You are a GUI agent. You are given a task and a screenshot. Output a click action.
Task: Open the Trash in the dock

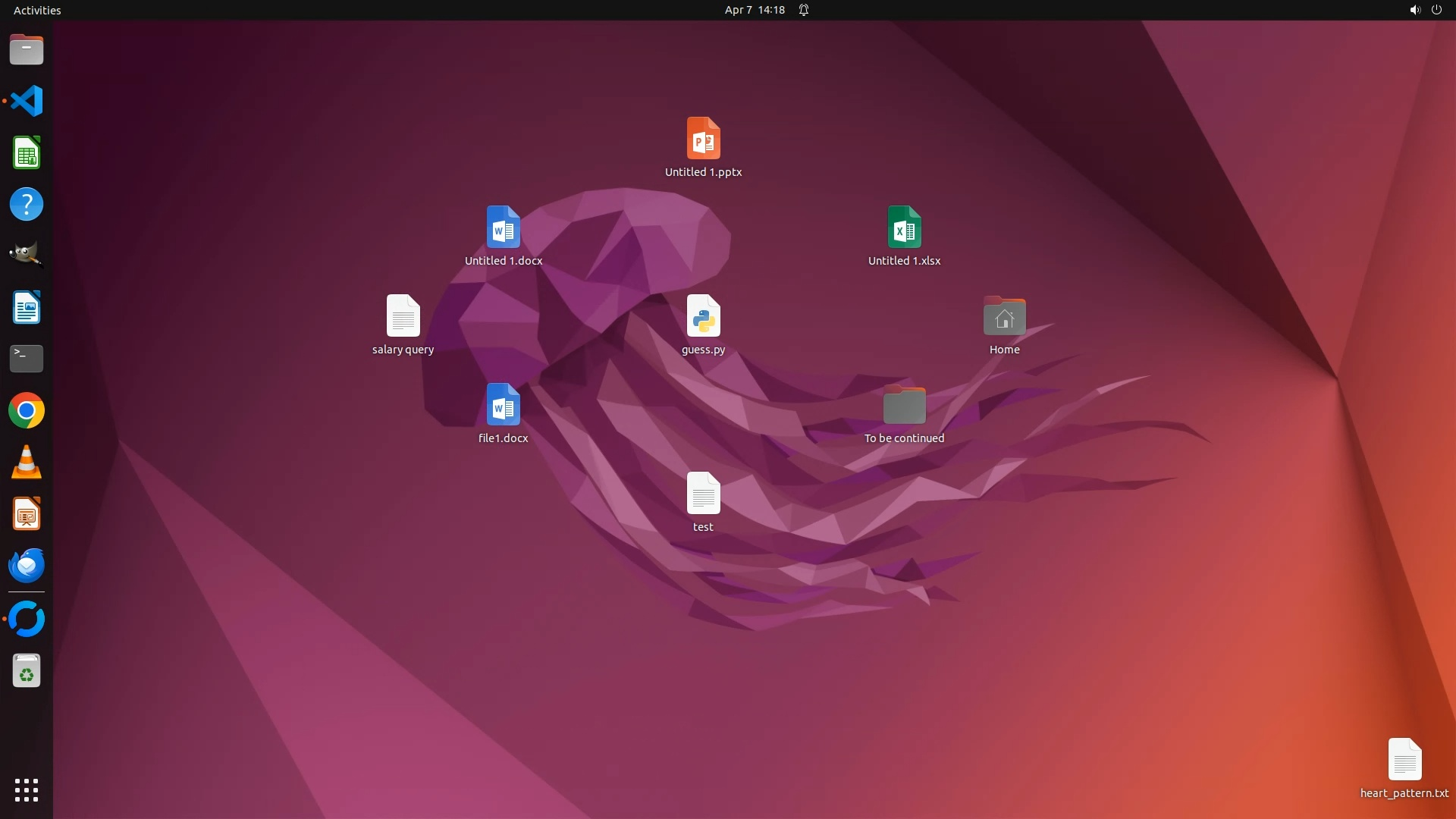tap(27, 671)
